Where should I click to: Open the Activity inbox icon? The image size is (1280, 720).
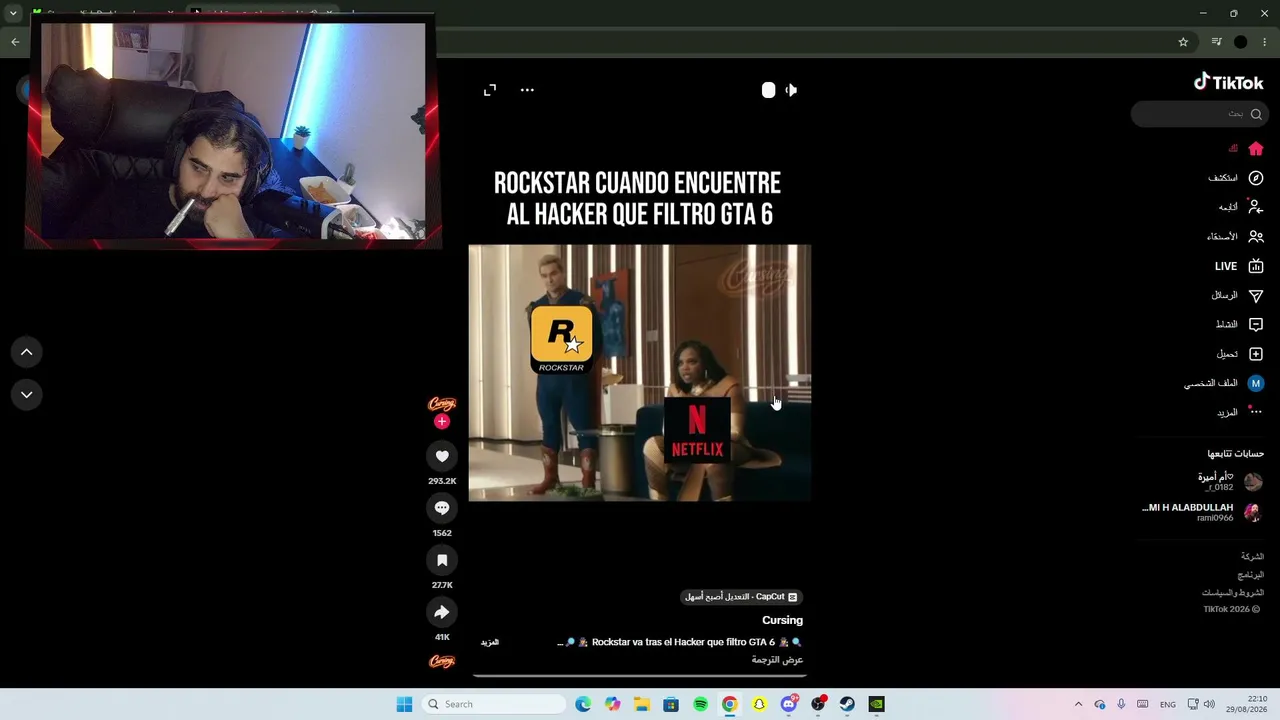click(x=1256, y=325)
